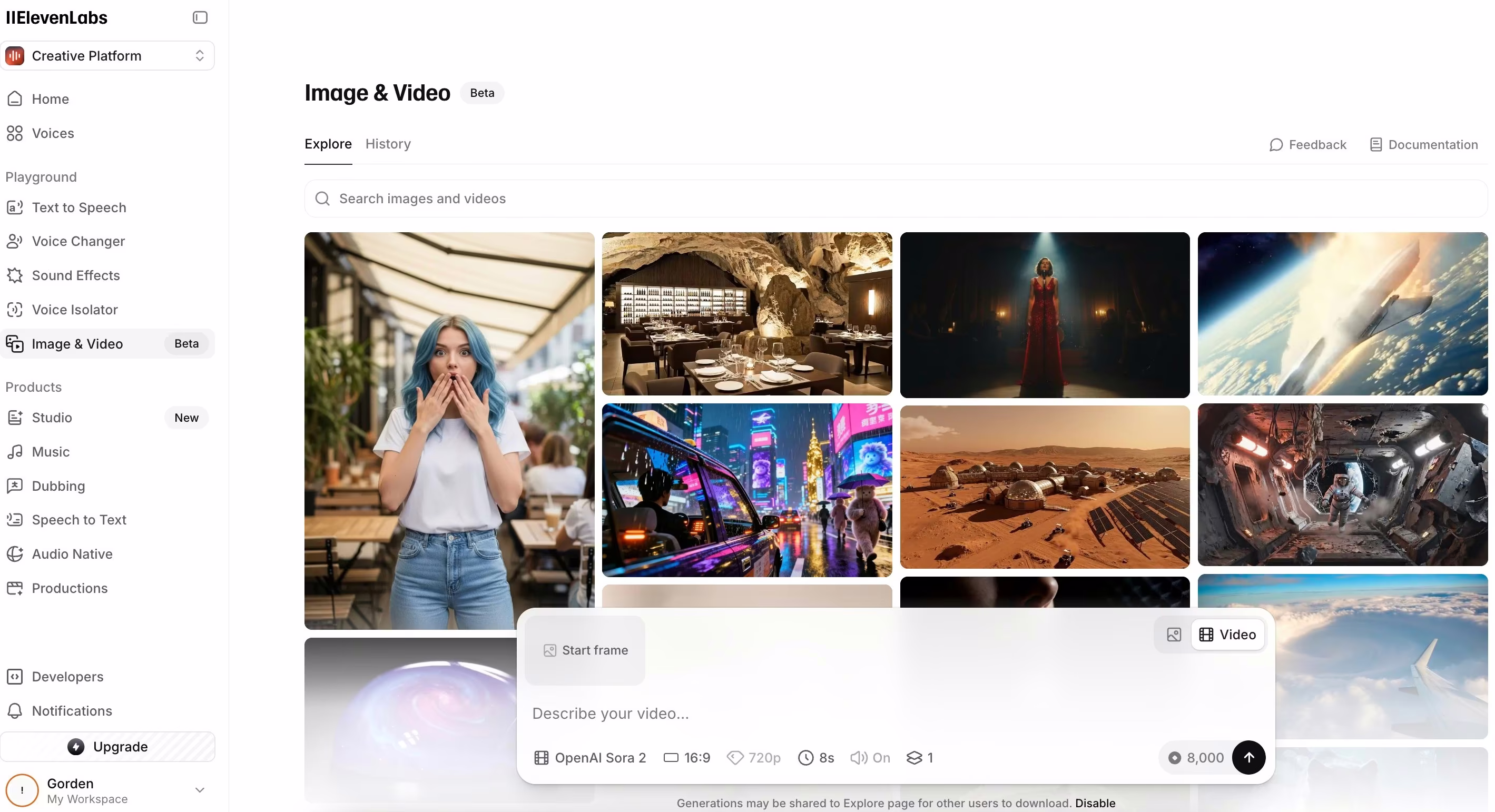Select the Explore tab

[x=328, y=144]
